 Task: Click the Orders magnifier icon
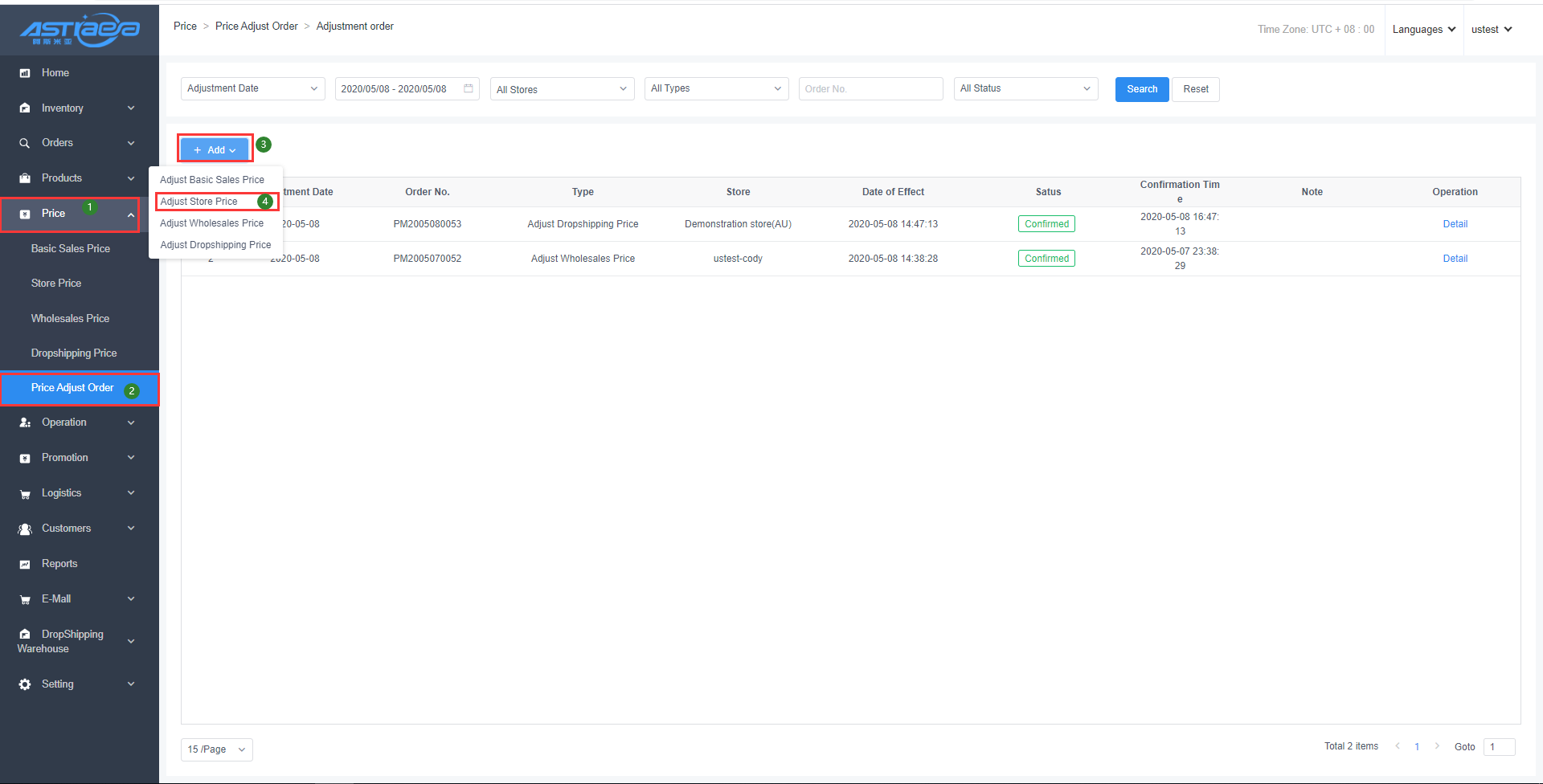pos(25,143)
